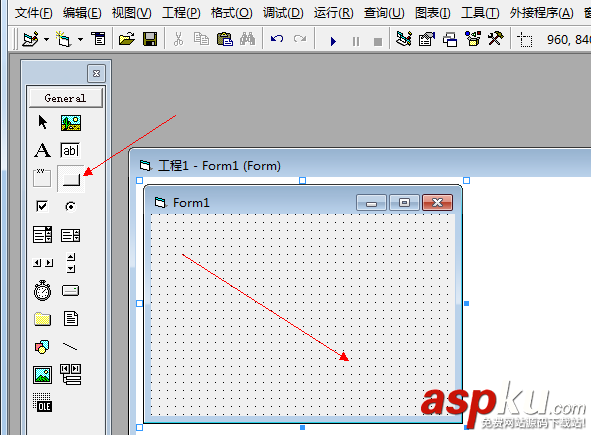Viewport: 591px width, 435px height.
Task: Open the Object Browser toolbar icon
Action: pos(473,39)
